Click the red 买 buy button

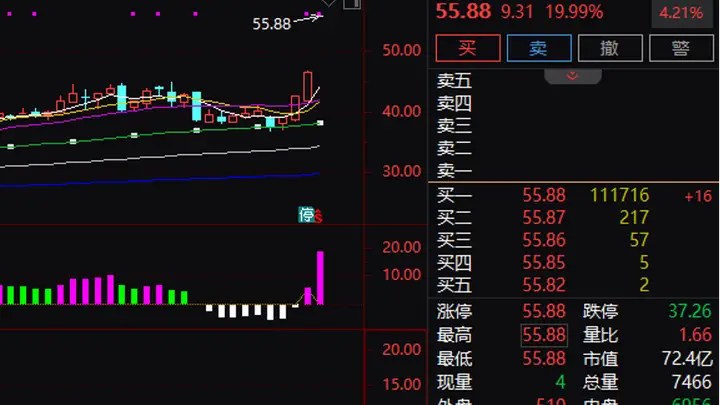(x=468, y=48)
